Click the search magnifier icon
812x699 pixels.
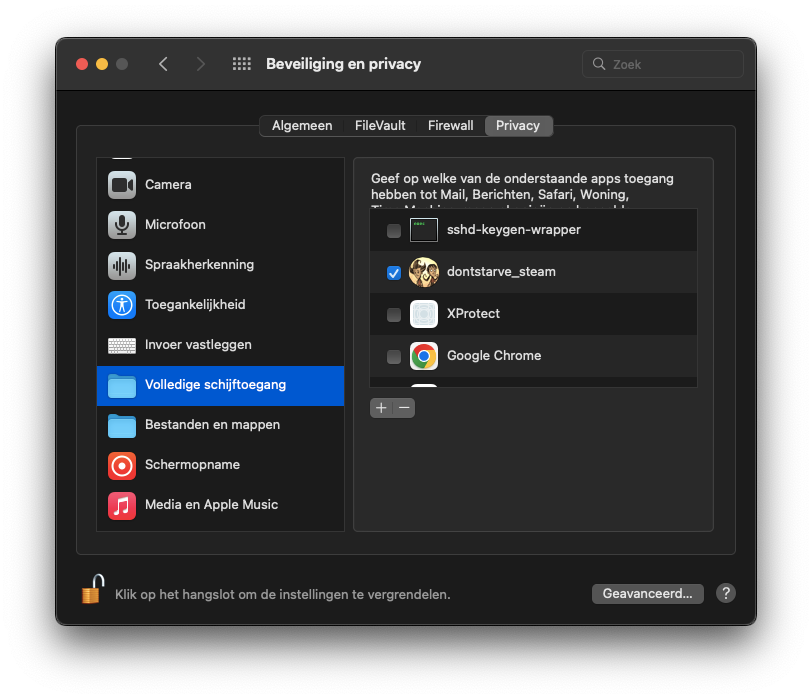(599, 64)
